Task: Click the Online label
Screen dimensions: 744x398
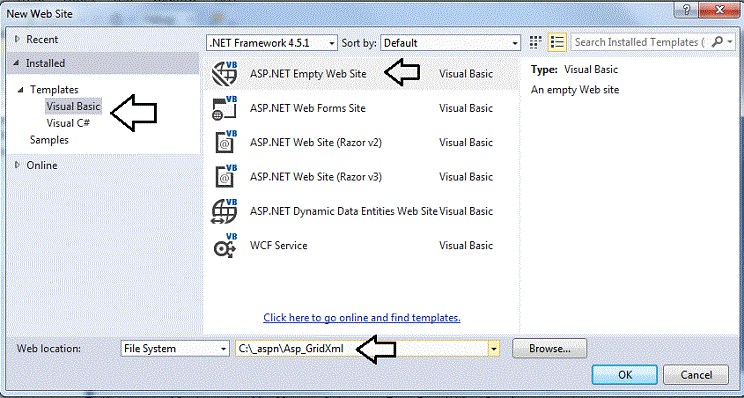Action: pos(42,165)
